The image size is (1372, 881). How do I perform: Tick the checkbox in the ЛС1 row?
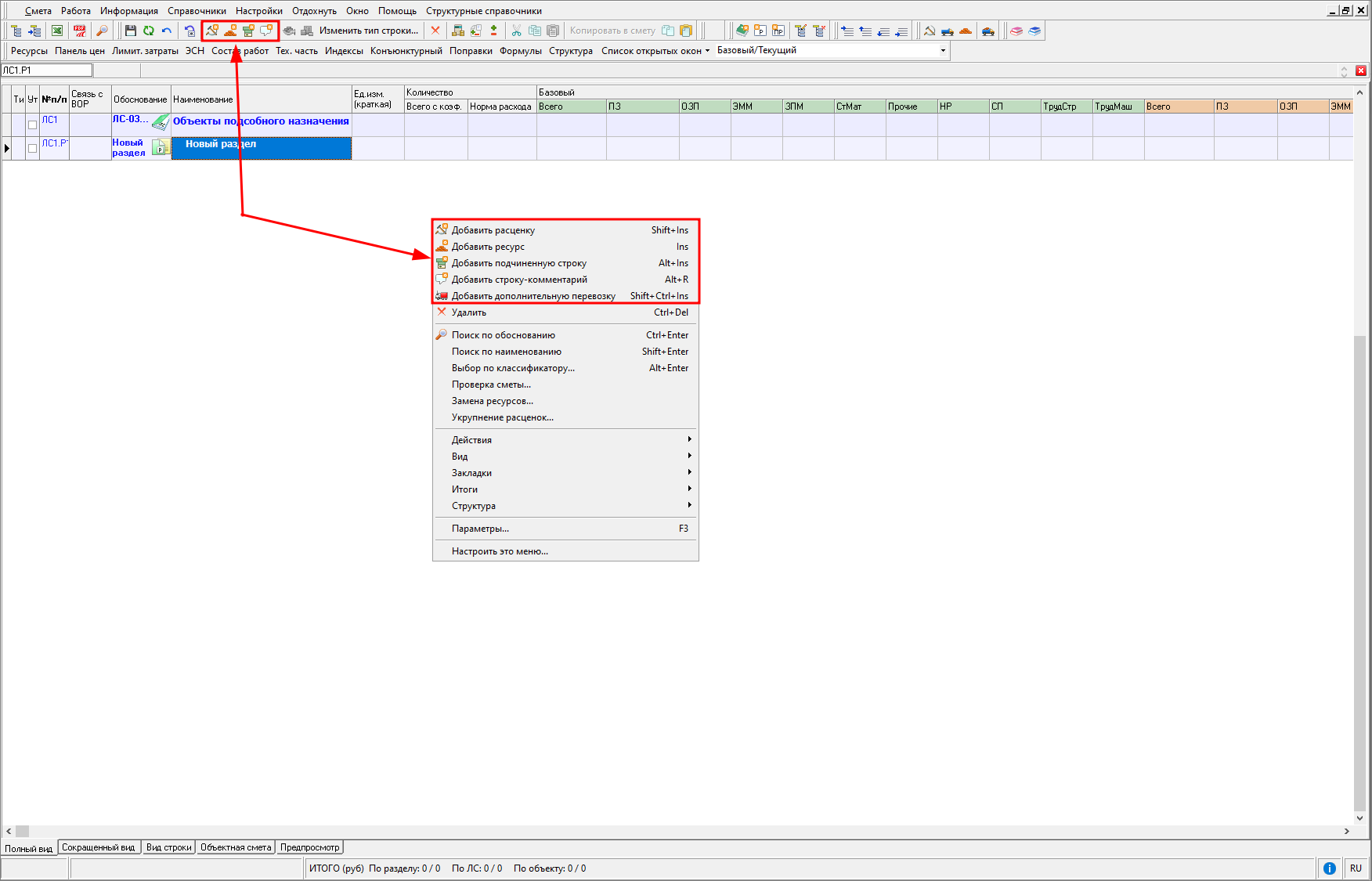point(33,125)
